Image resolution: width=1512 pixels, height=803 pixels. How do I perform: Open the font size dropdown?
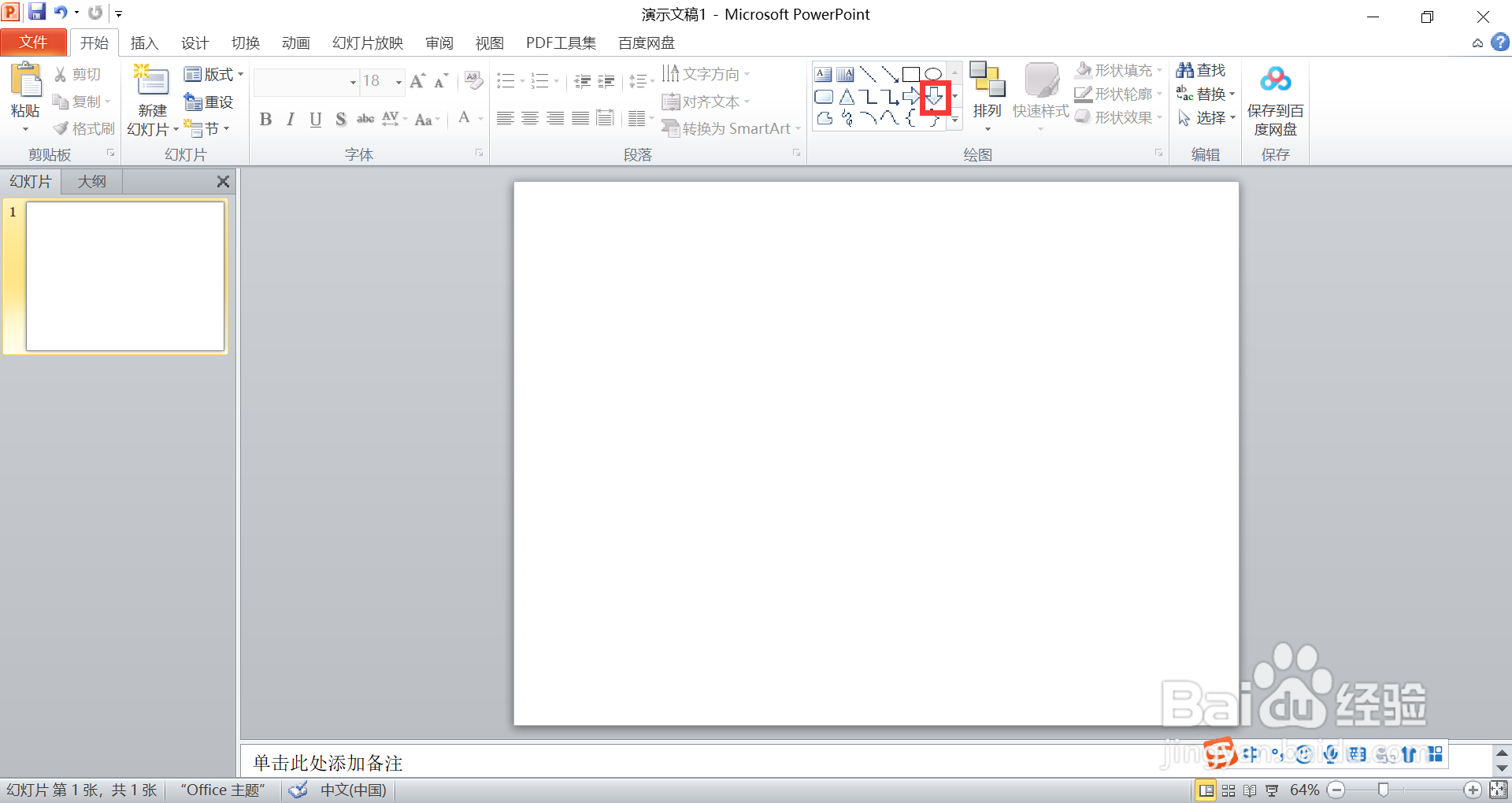pos(398,82)
